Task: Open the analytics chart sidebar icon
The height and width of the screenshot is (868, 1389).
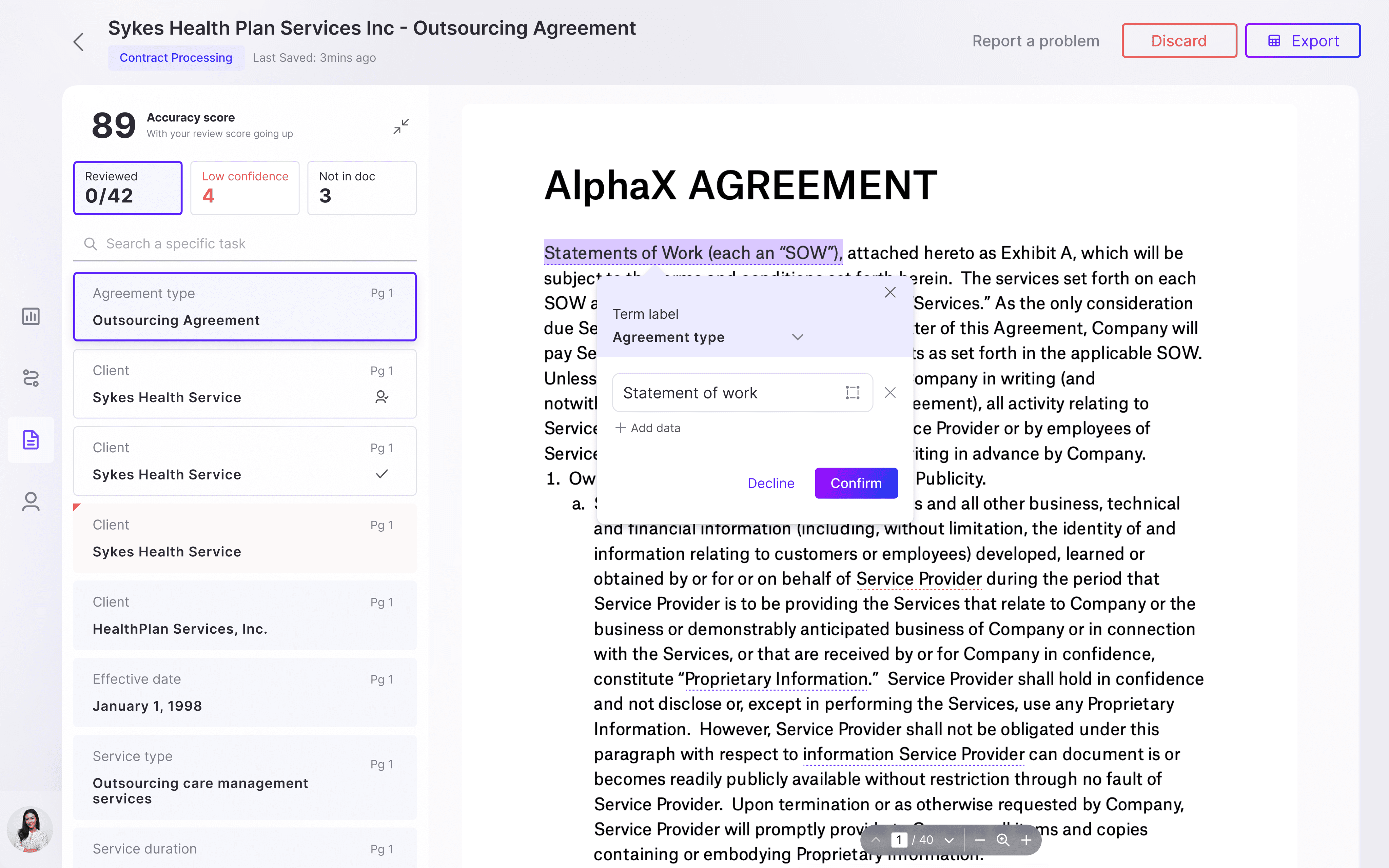Action: pyautogui.click(x=31, y=316)
